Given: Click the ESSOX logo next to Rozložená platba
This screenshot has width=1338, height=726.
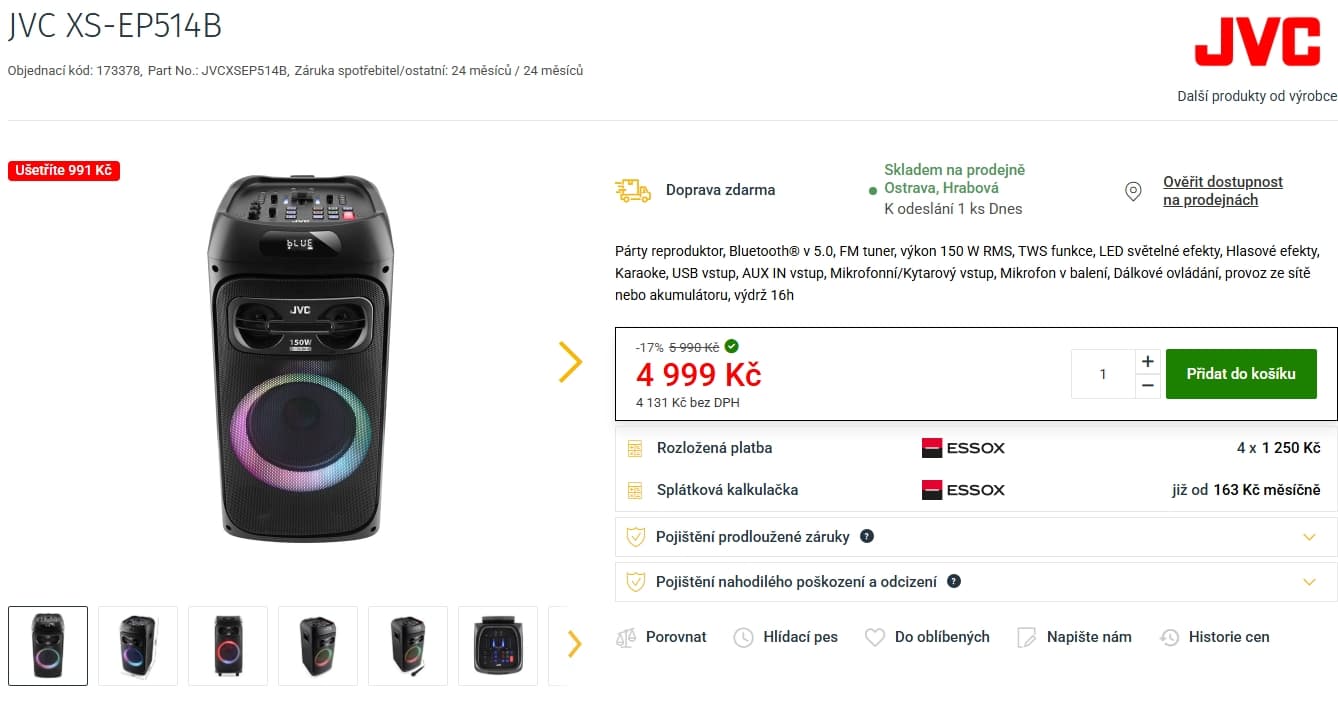Looking at the screenshot, I should coord(963,448).
